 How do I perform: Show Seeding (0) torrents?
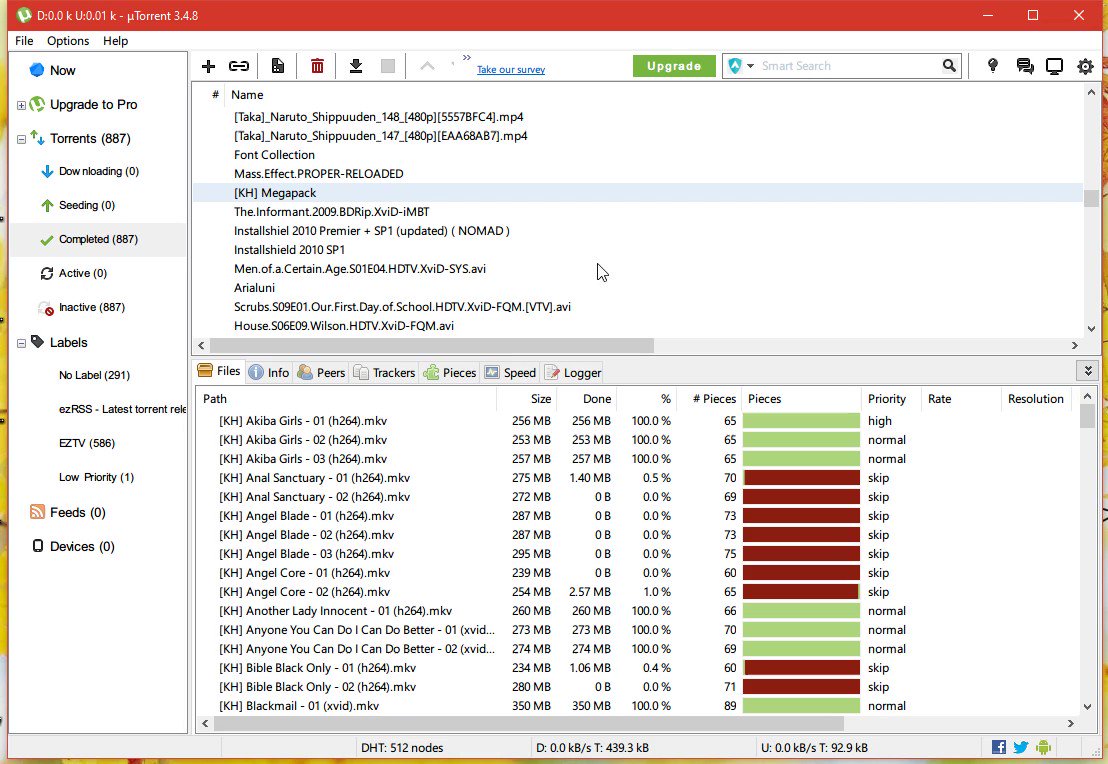click(86, 205)
